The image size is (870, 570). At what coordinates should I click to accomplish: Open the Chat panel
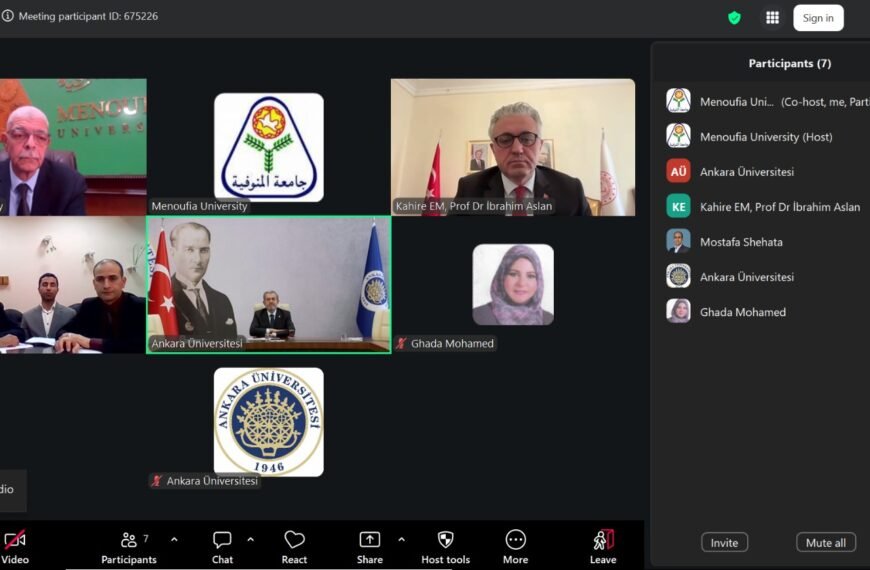(222, 547)
